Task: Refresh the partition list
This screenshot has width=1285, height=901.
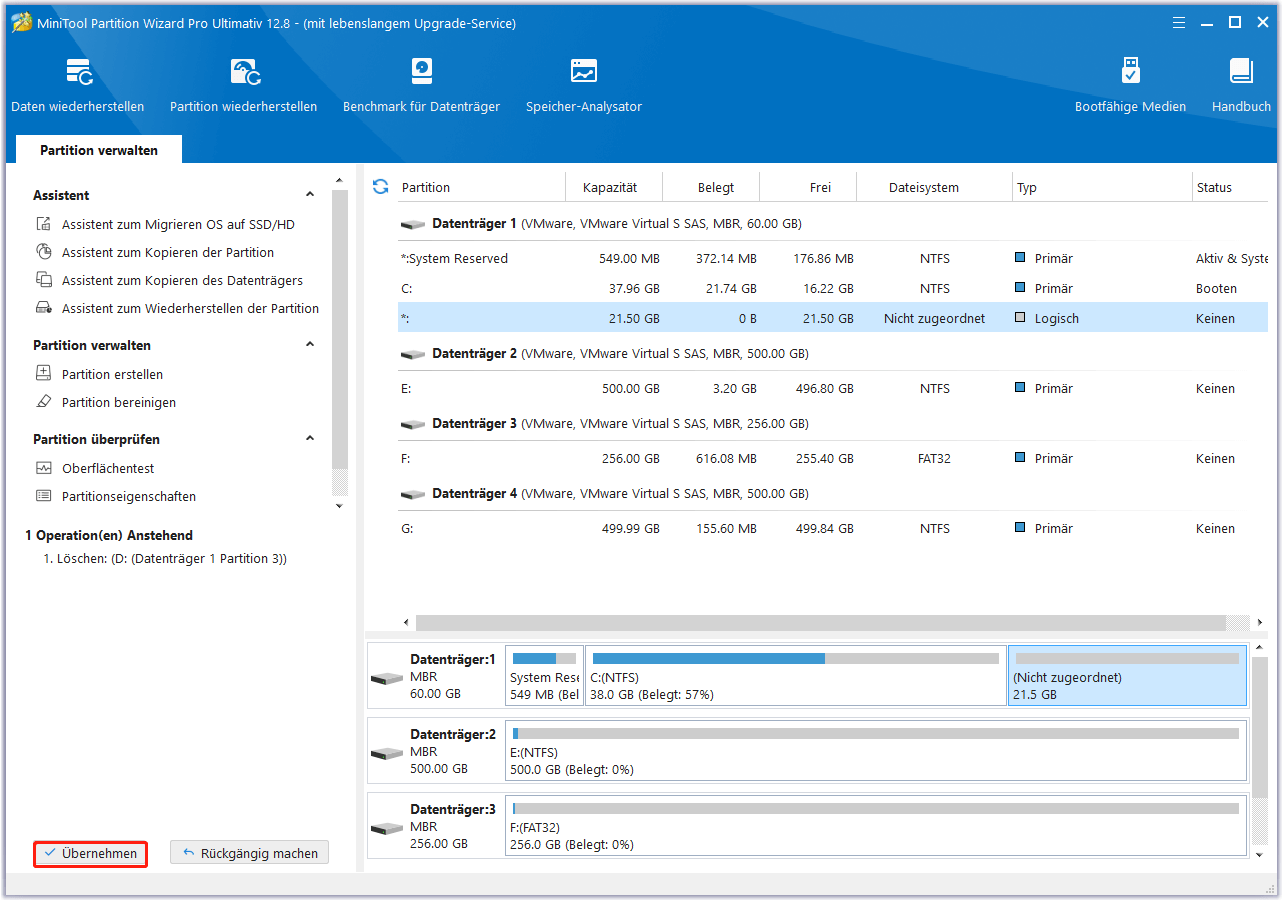Action: click(x=380, y=187)
